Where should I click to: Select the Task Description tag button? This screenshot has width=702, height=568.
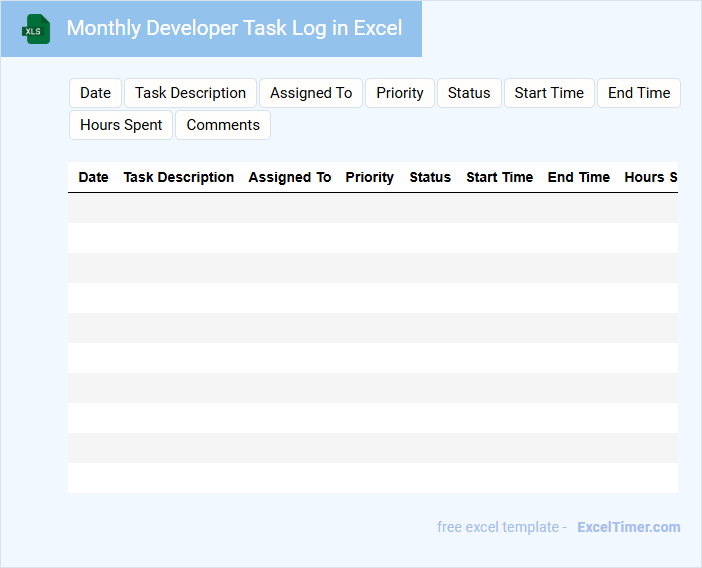click(190, 93)
